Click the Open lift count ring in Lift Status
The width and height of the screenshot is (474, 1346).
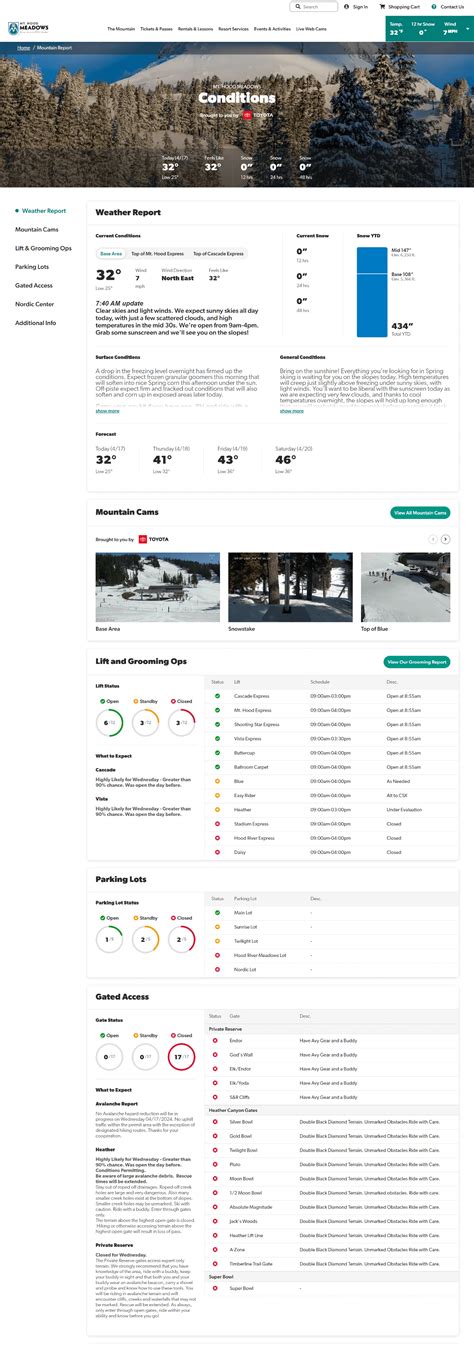click(x=110, y=722)
